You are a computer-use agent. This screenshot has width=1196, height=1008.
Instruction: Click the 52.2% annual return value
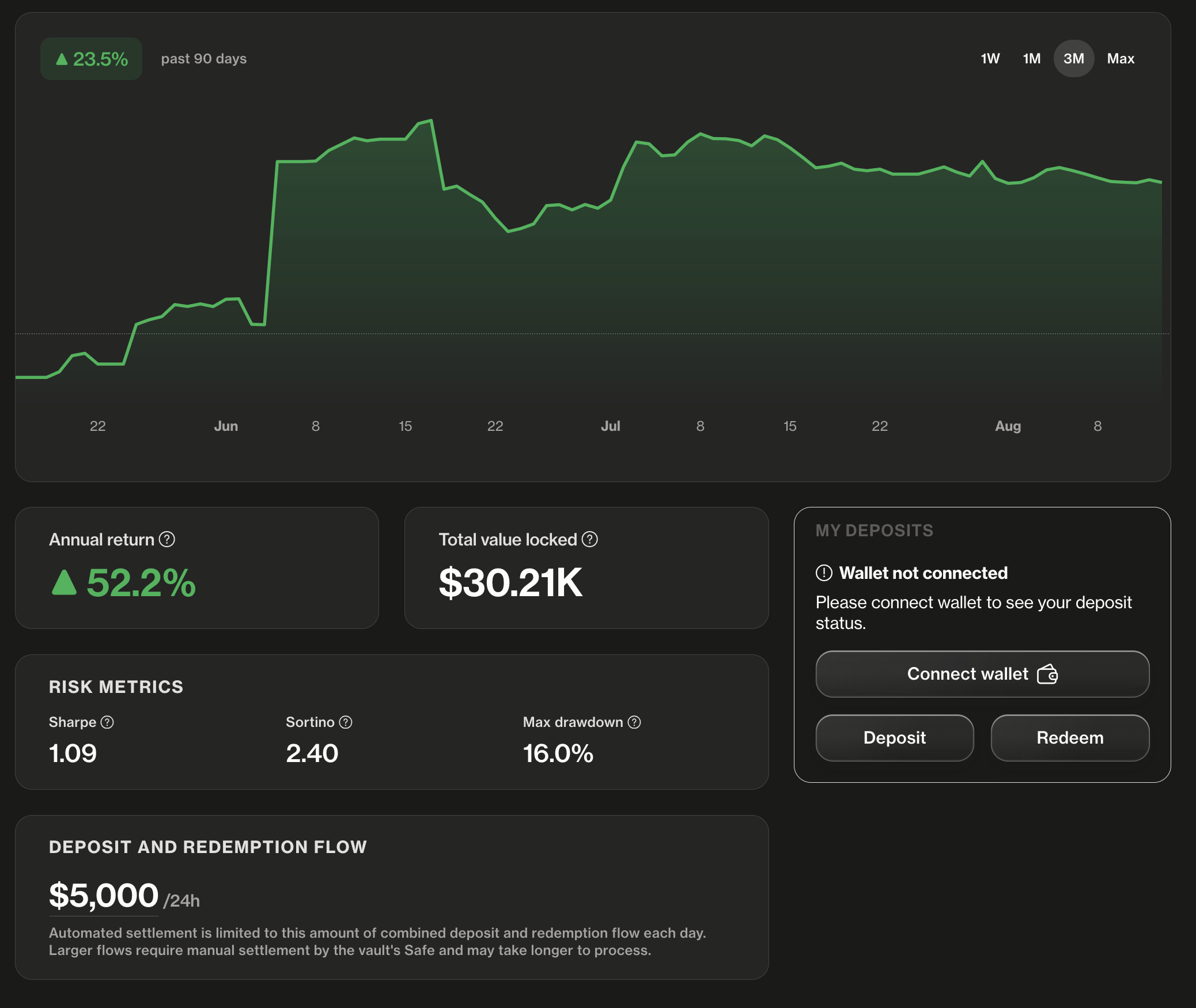click(x=141, y=582)
